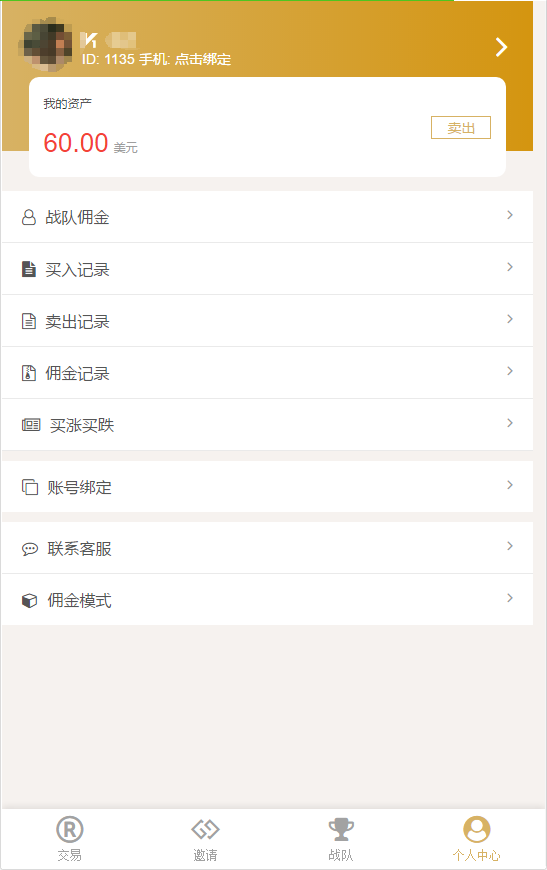Image resolution: width=547 pixels, height=870 pixels.
Task: Click the file icon beside 佣金记录
Action: point(29,373)
